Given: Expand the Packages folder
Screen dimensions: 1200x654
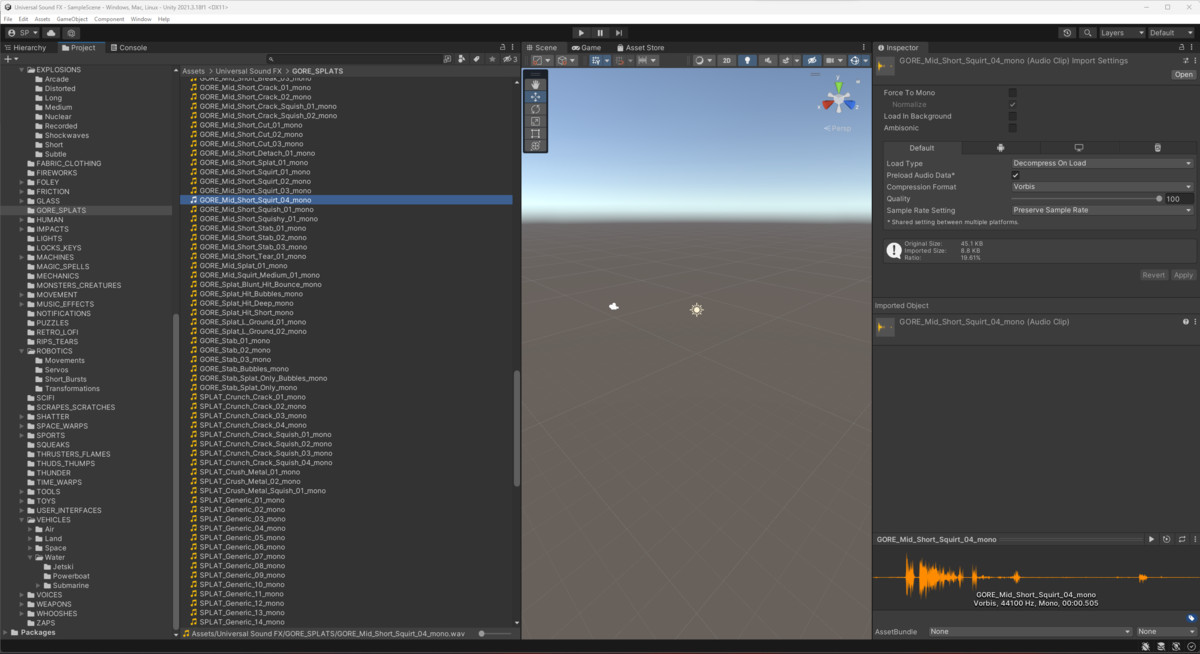Looking at the screenshot, I should [6, 632].
